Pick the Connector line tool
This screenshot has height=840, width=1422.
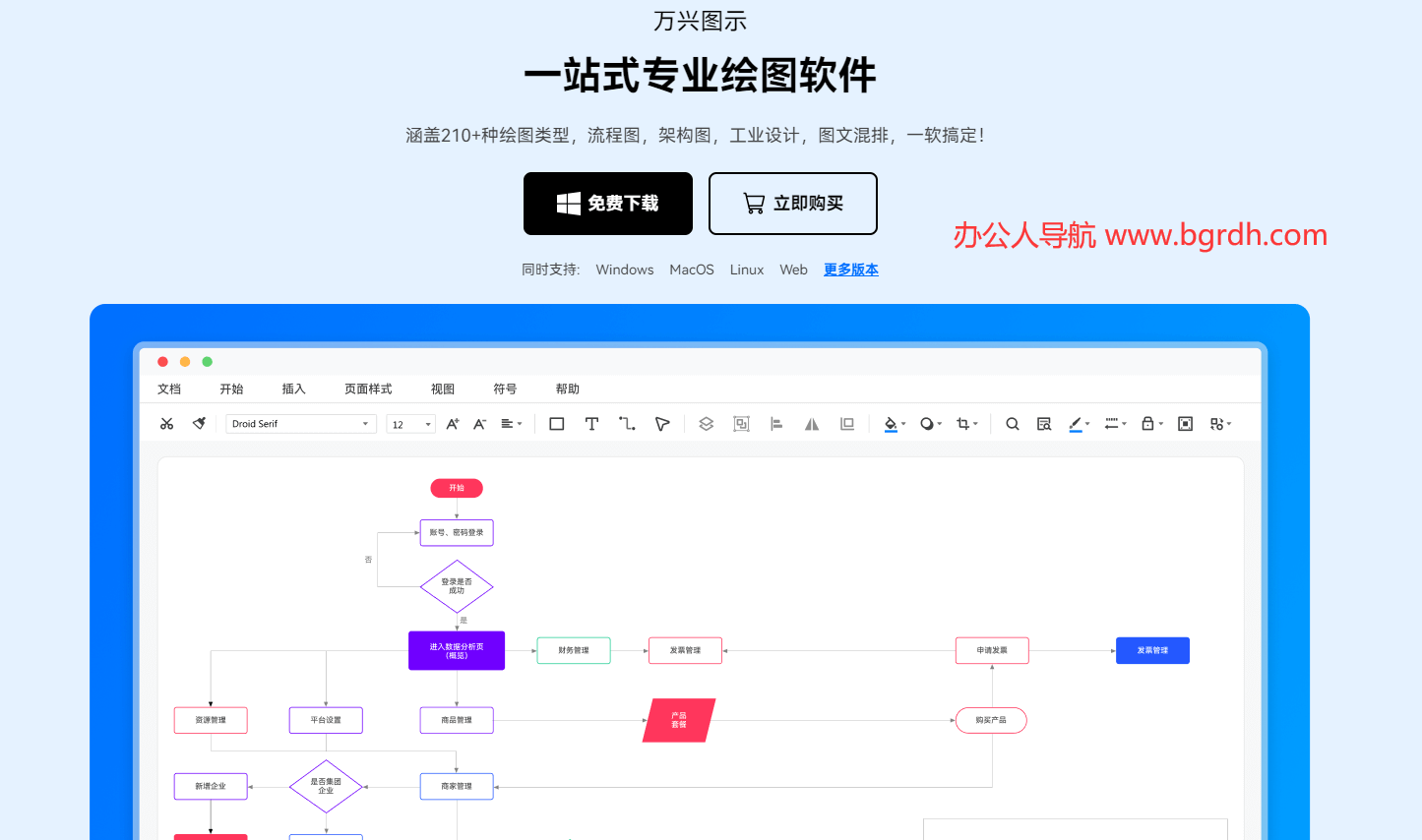(626, 423)
